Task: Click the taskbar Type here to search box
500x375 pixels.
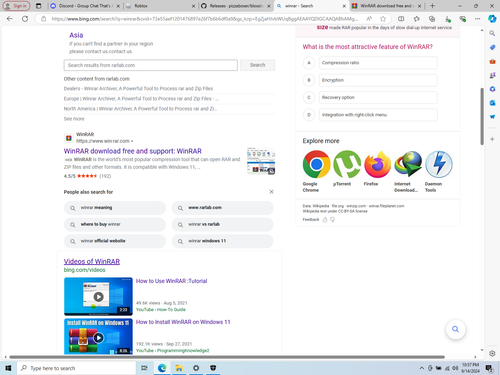Action: coord(76,368)
